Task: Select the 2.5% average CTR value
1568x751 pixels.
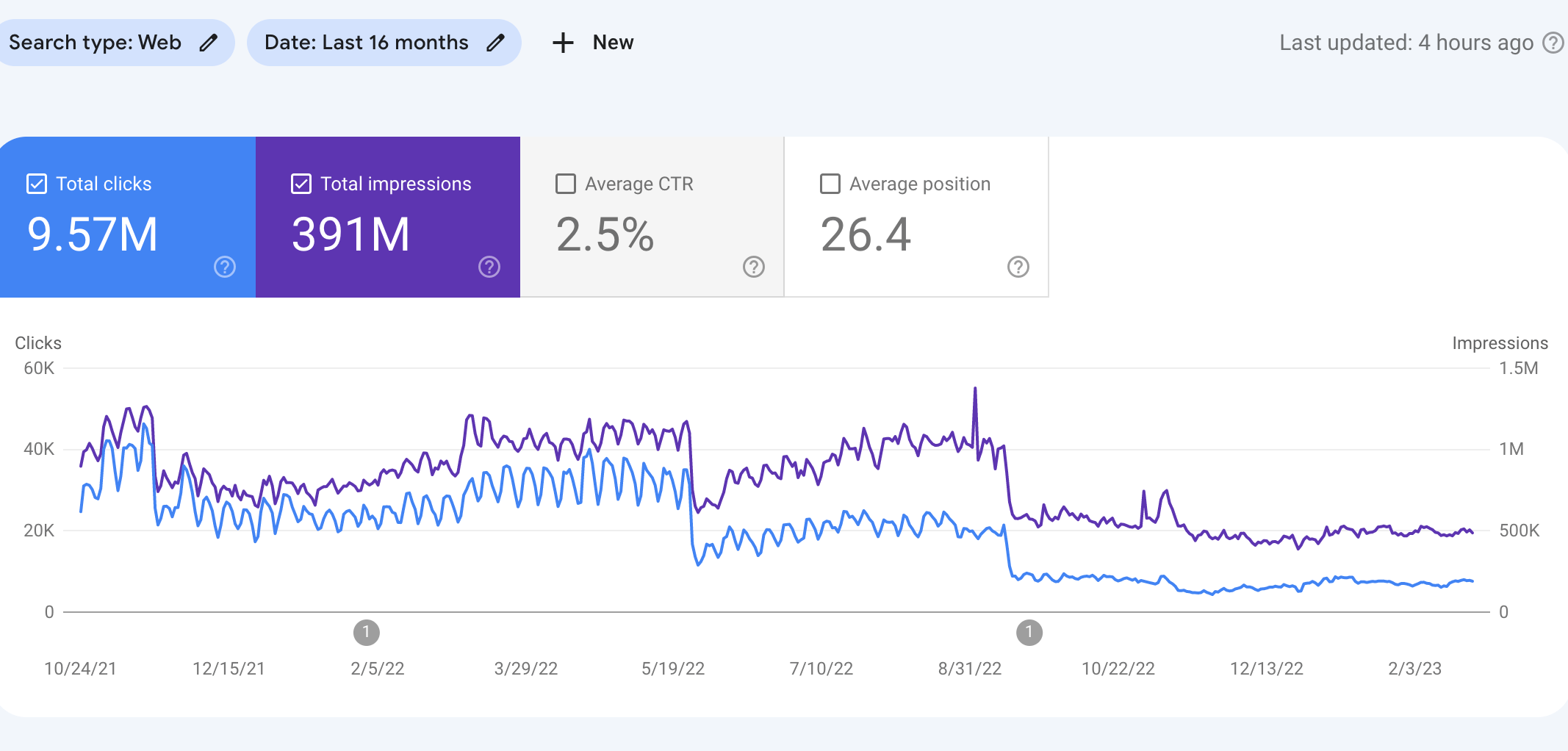Action: (605, 235)
